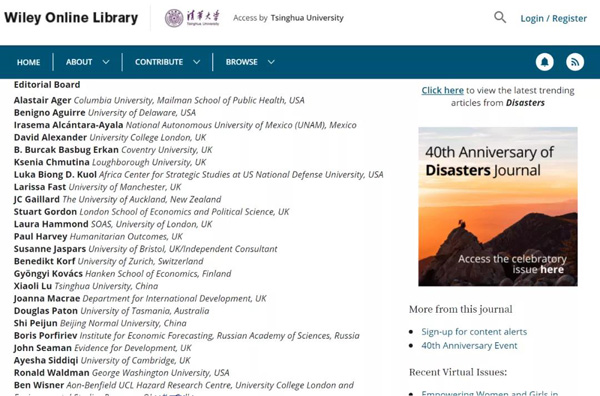Click 'More from this journal' heading

pos(460,309)
